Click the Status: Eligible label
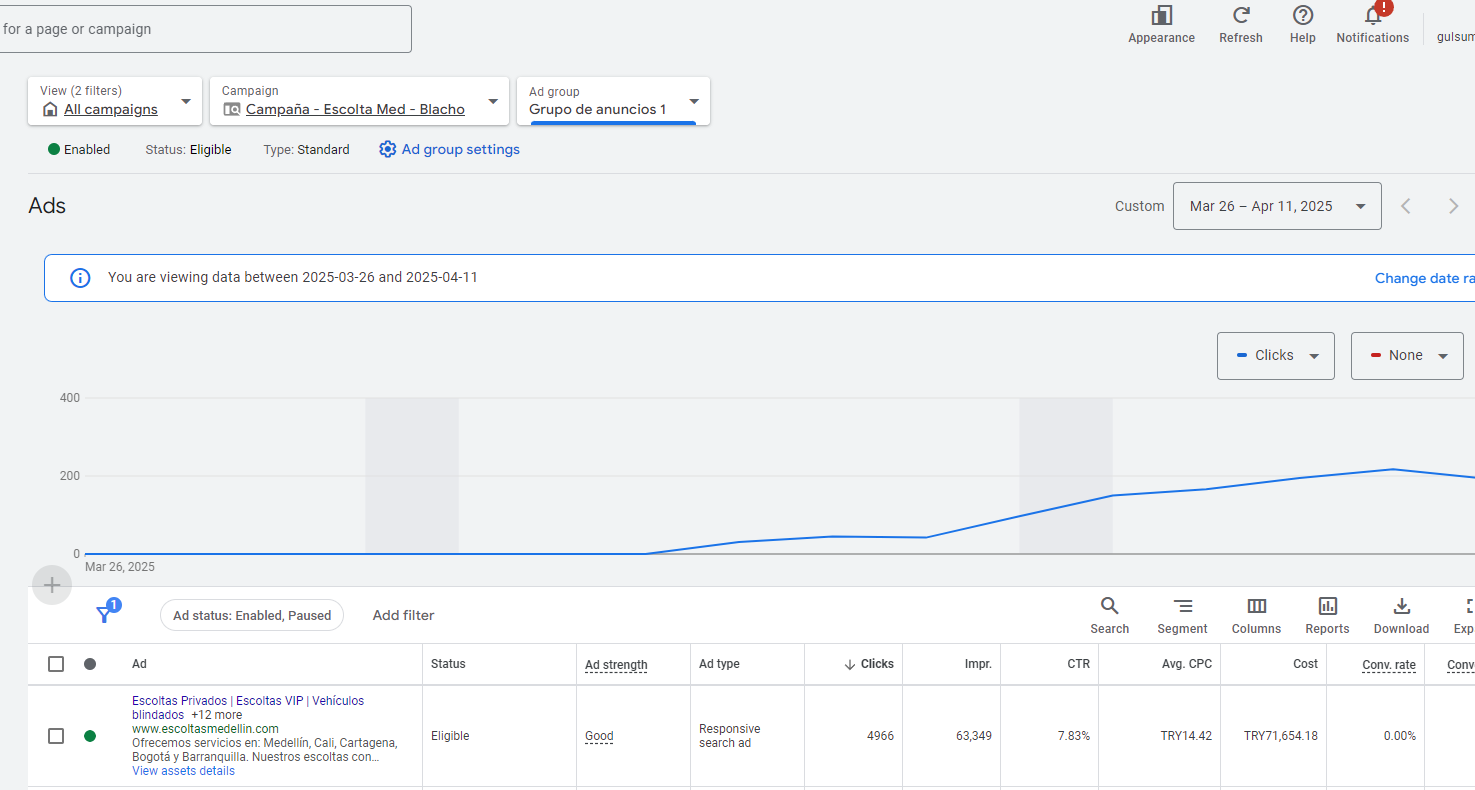This screenshot has height=790, width=1475. (x=188, y=149)
